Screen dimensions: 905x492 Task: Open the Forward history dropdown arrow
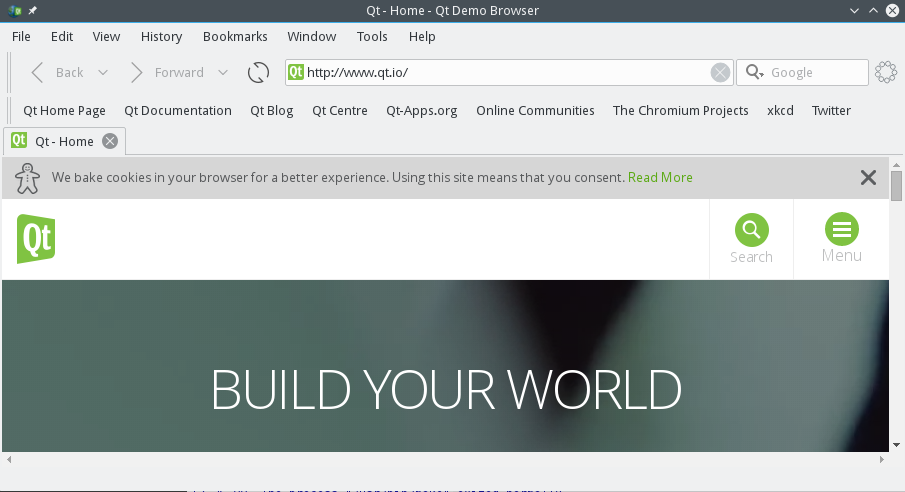(223, 73)
